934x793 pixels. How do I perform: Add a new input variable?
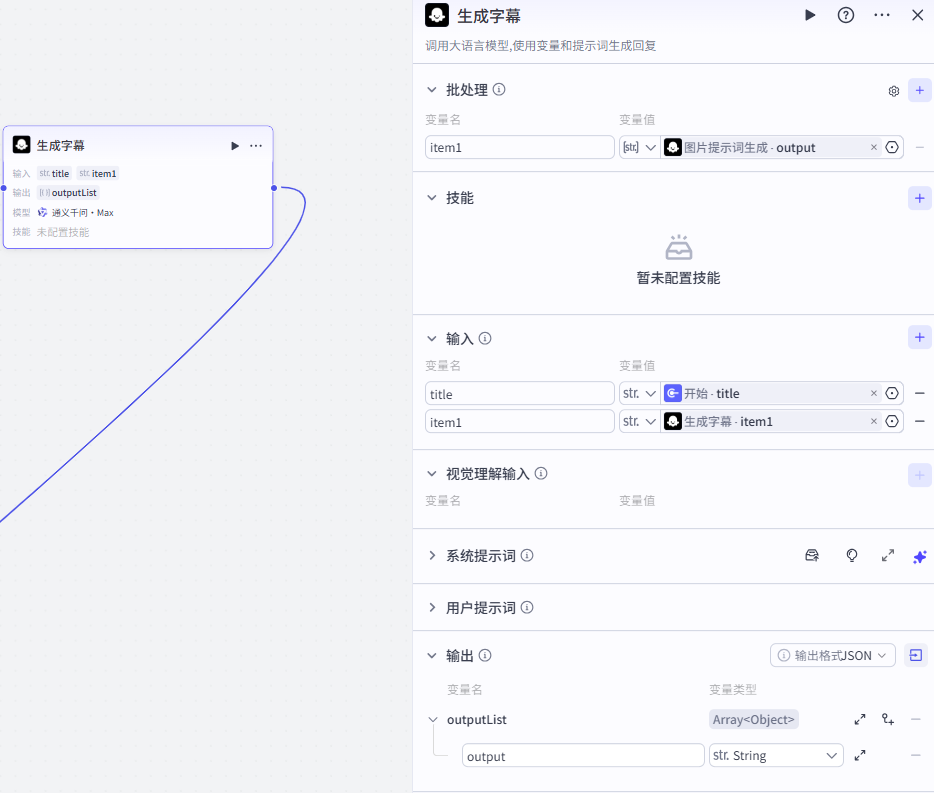click(x=919, y=337)
